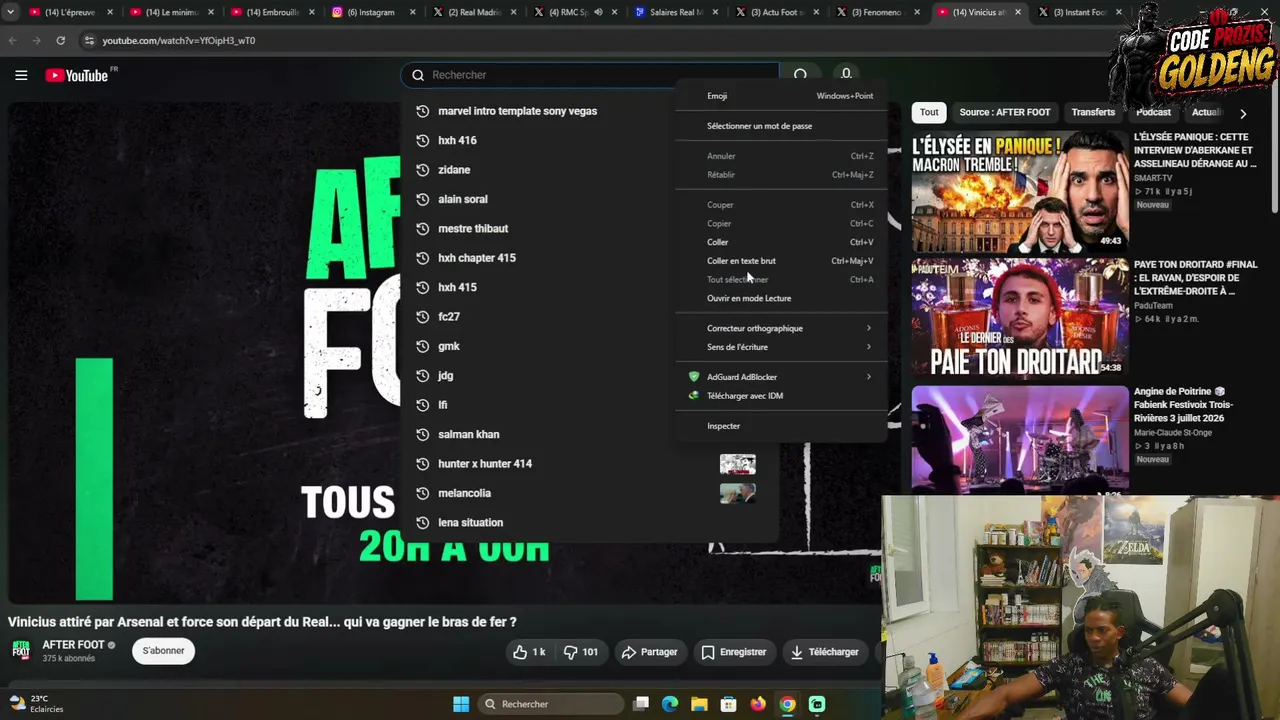Click the browser address bar URL
Screen dimensions: 1280x720
pyautogui.click(x=178, y=41)
